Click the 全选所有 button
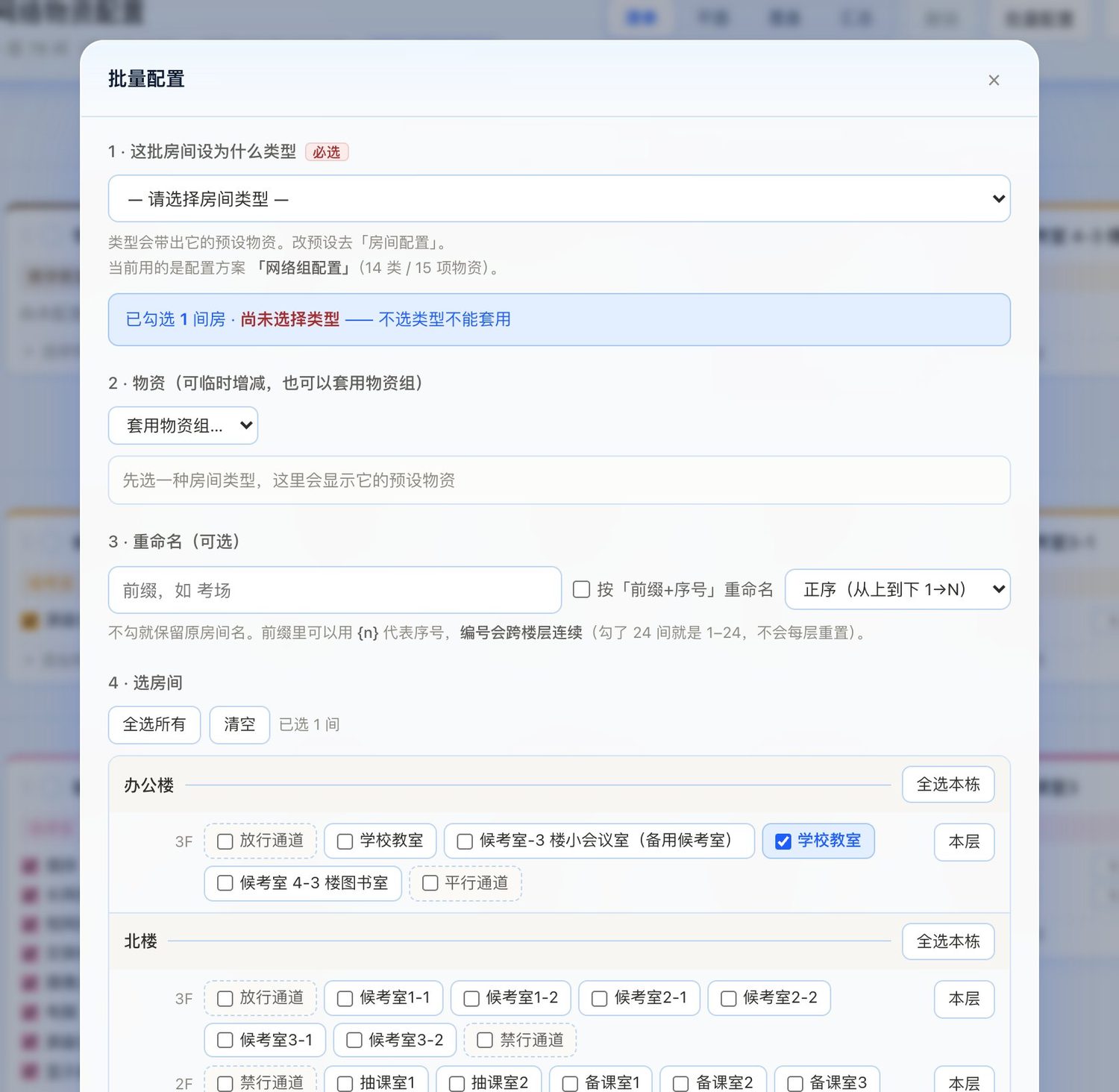 pos(154,724)
